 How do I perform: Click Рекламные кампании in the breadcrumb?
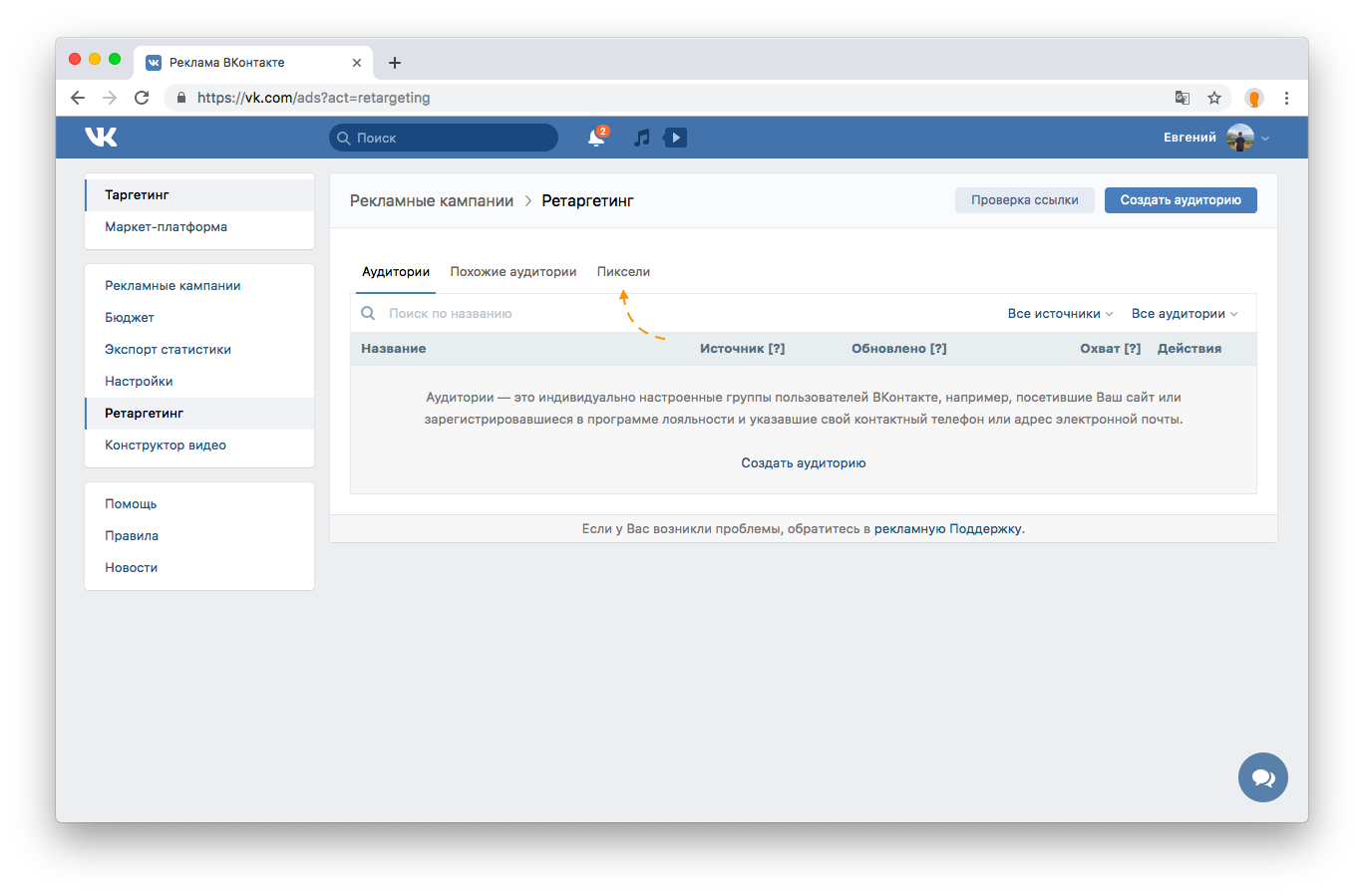click(x=432, y=201)
